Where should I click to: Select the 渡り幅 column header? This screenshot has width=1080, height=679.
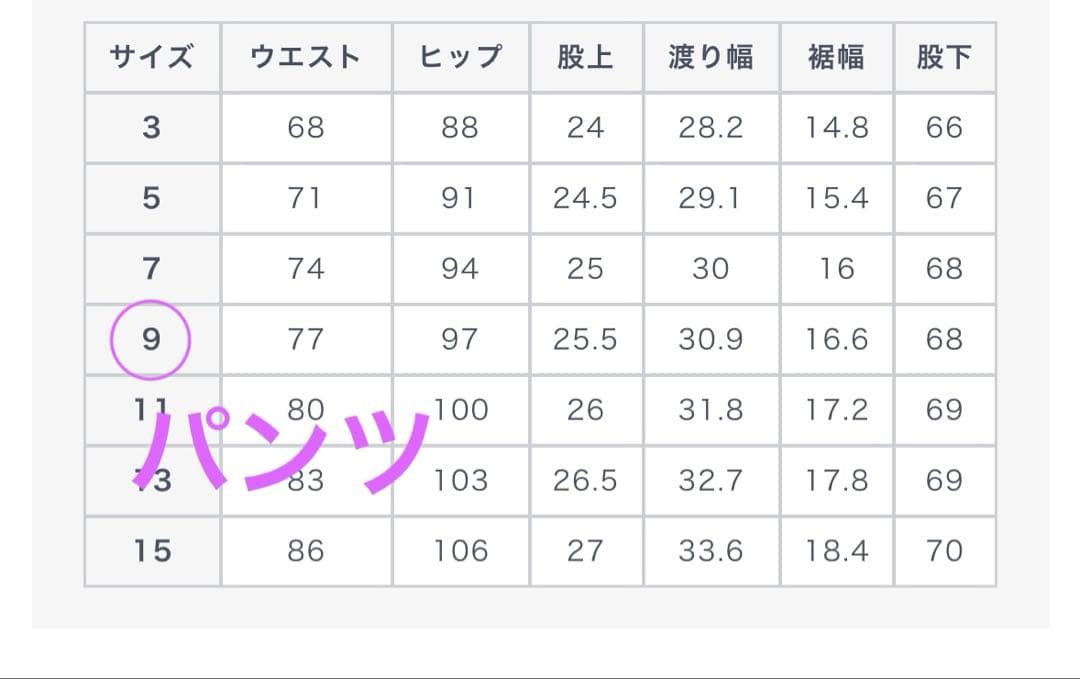710,57
